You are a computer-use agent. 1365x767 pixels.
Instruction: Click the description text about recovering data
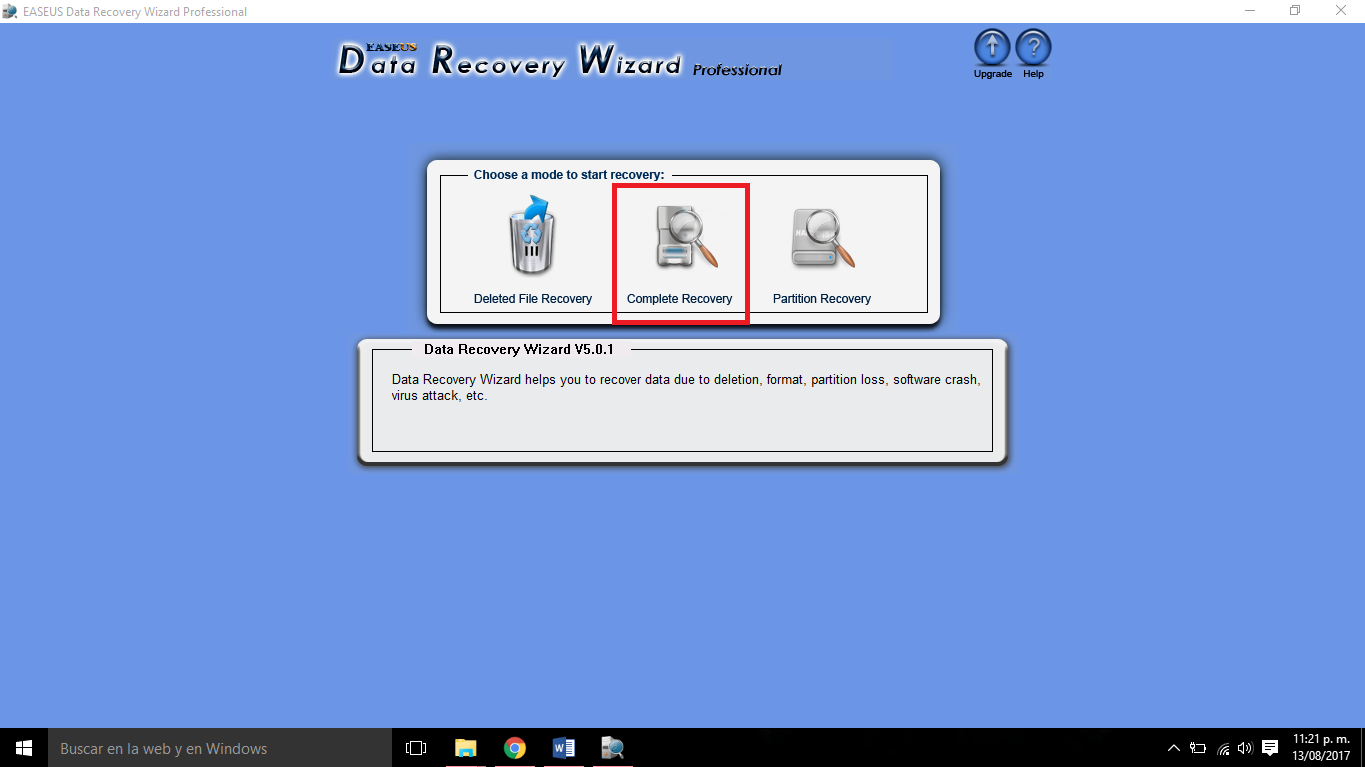(686, 388)
